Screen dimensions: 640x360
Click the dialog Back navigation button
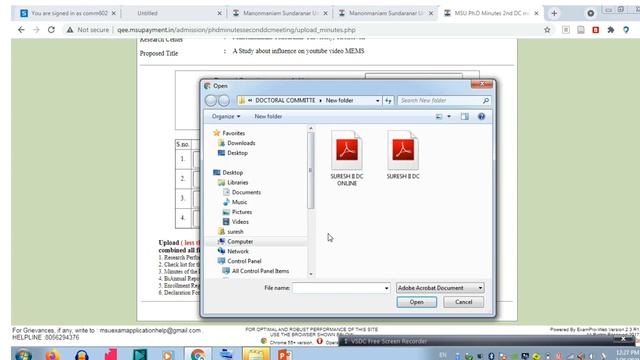211,100
